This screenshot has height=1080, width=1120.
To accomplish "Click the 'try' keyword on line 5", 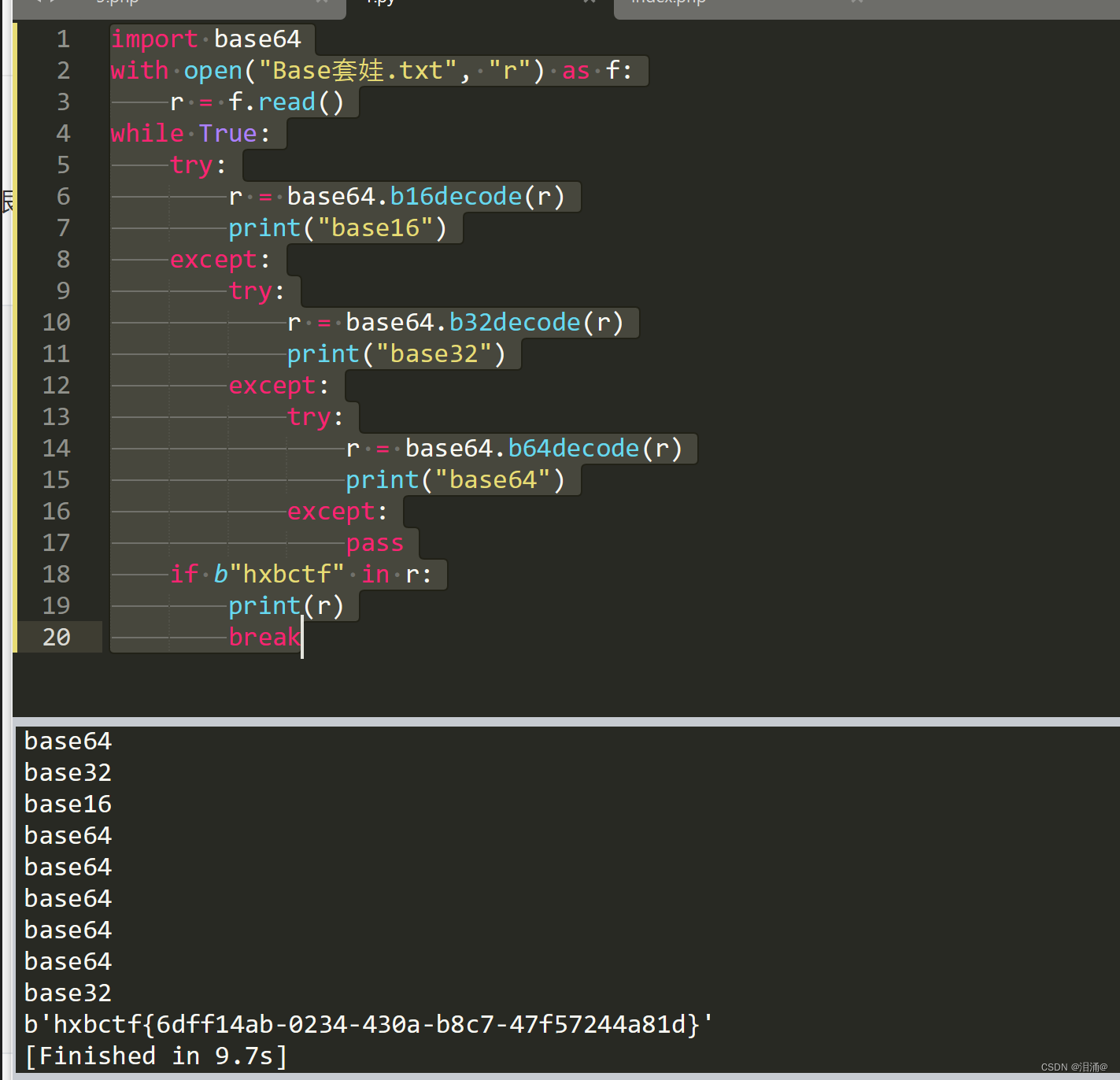I will 192,166.
